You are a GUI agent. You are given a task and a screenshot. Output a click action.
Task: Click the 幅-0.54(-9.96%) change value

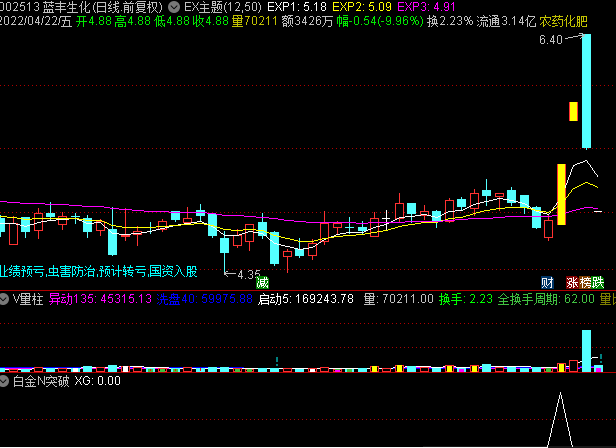(x=380, y=21)
